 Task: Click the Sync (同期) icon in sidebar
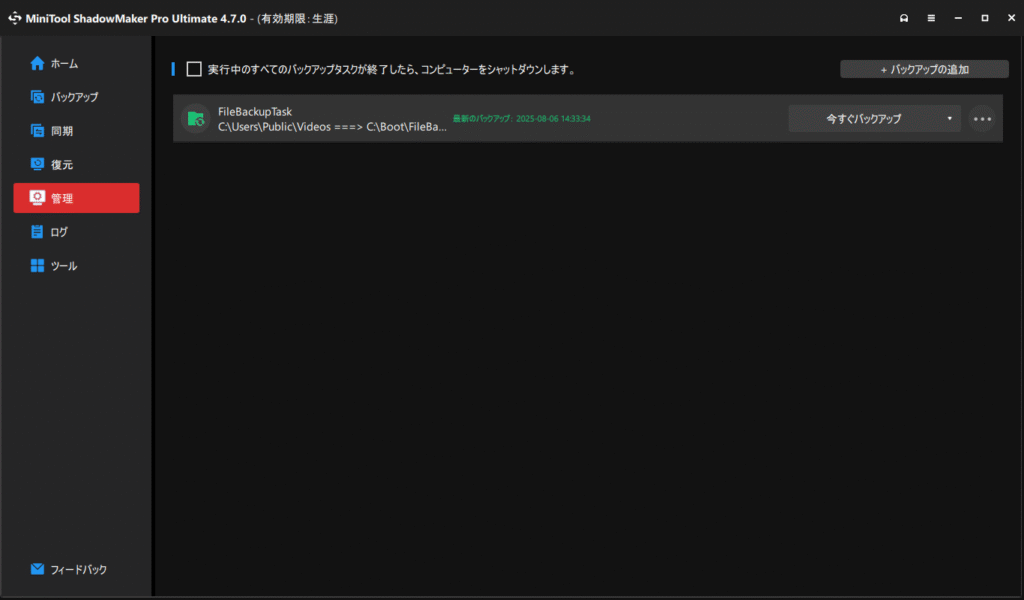click(37, 131)
